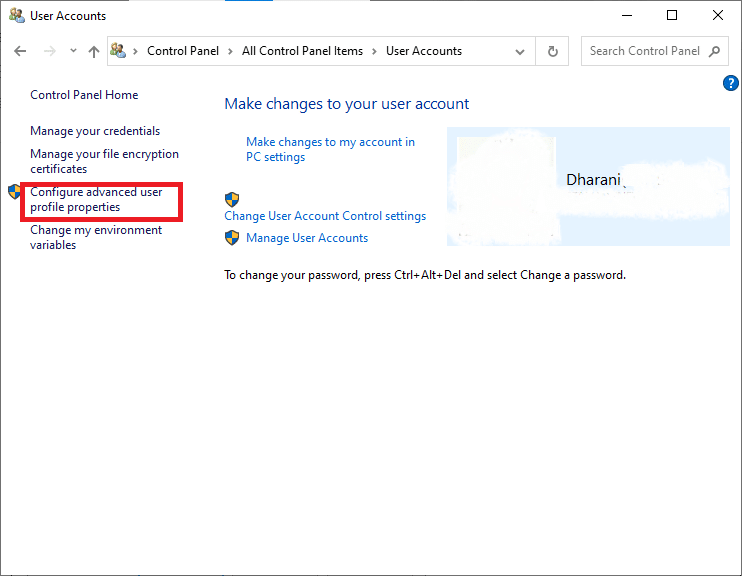Screen dimensions: 742x576
Task: Go up one level with Up arrow
Action: 93,51
